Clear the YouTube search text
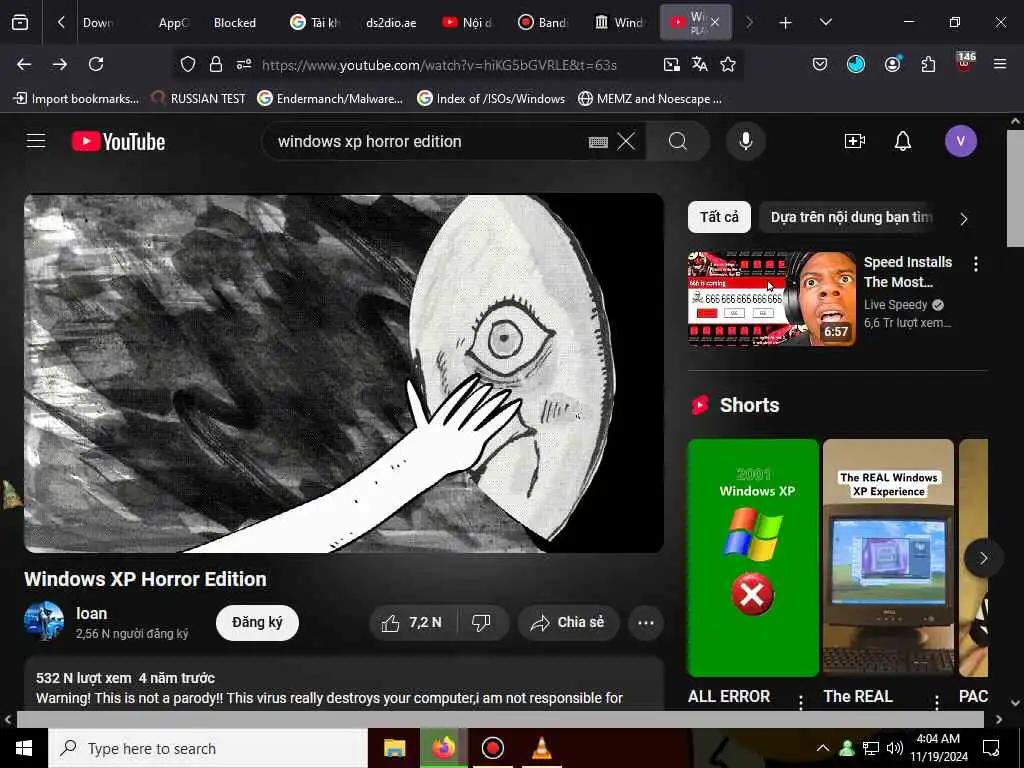Image resolution: width=1024 pixels, height=768 pixels. click(626, 141)
